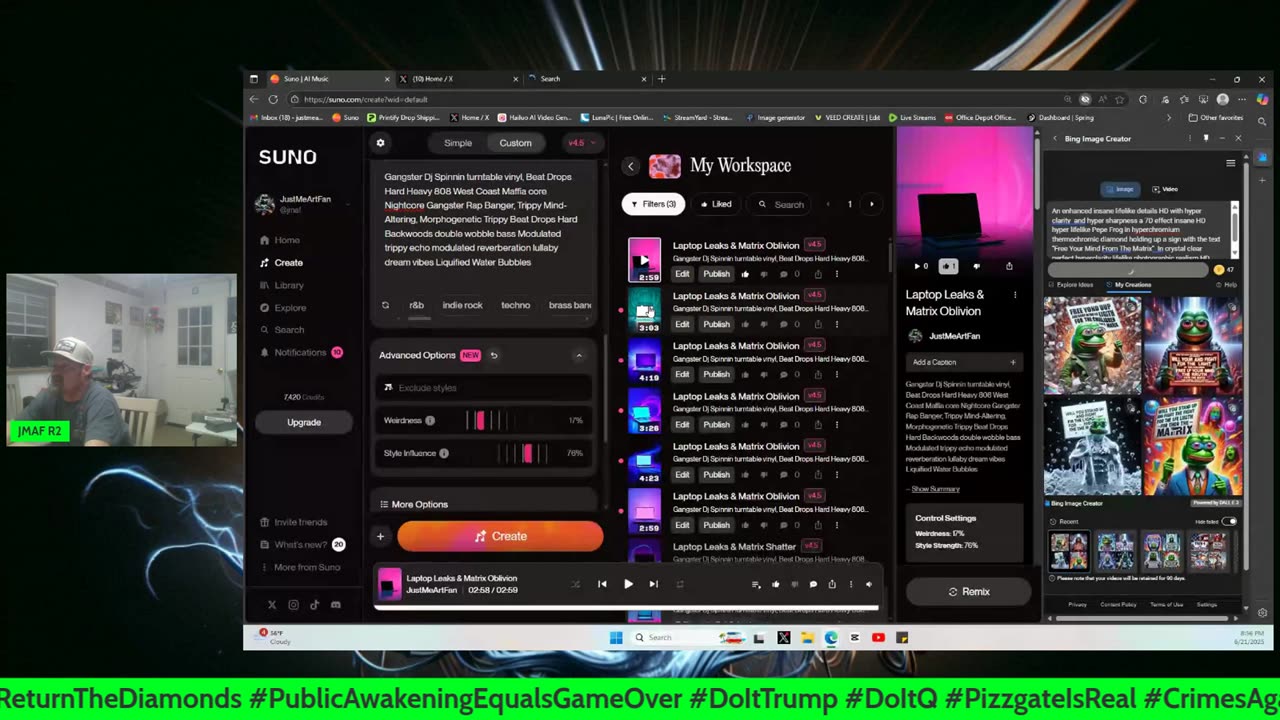Switch to My Creations tab in Bing
Screen dimensions: 1280x720
click(1129, 285)
